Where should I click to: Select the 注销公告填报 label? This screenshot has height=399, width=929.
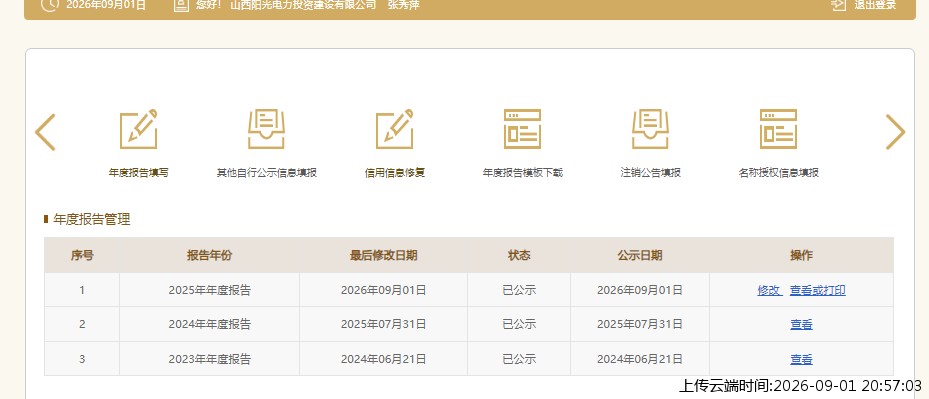pos(651,173)
